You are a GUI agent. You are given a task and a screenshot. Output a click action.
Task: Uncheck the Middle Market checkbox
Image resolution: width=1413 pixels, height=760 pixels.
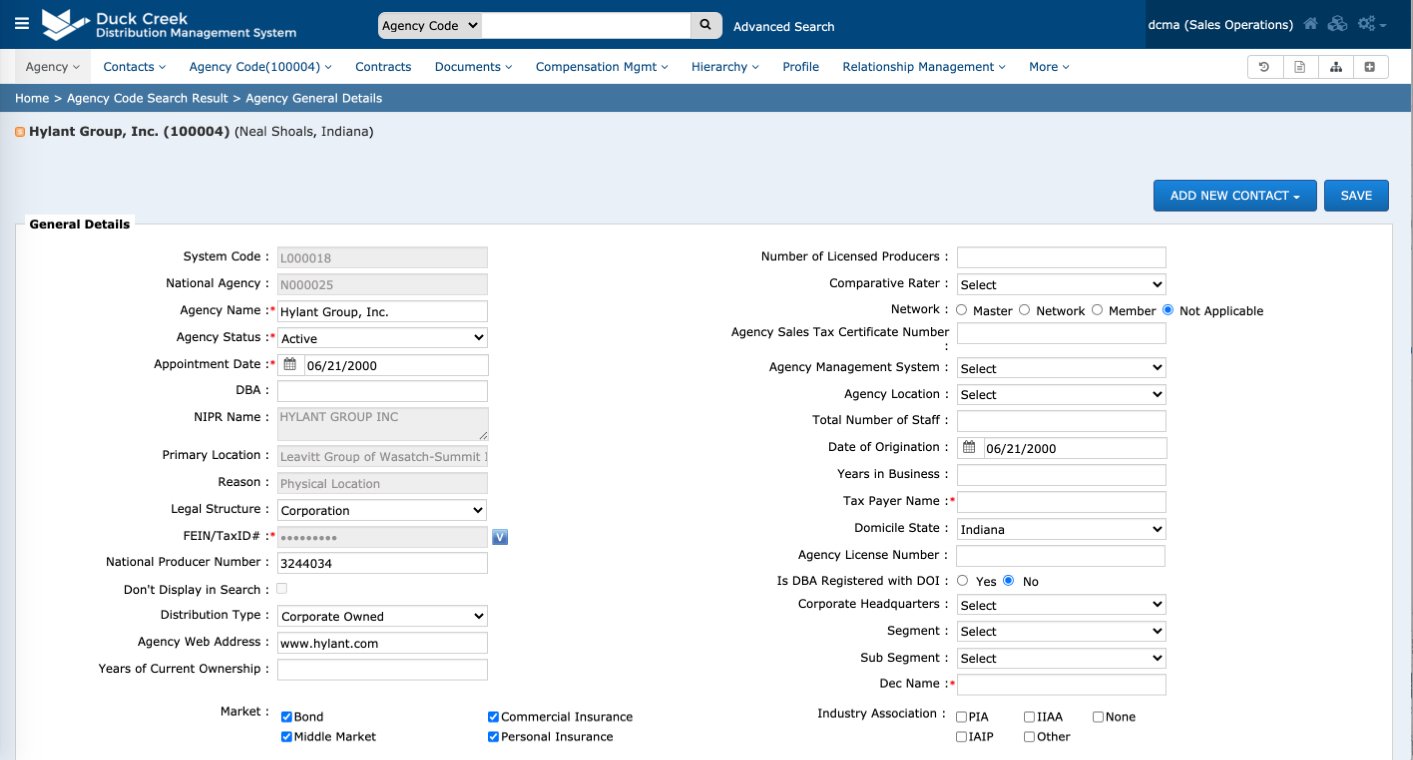tap(286, 737)
